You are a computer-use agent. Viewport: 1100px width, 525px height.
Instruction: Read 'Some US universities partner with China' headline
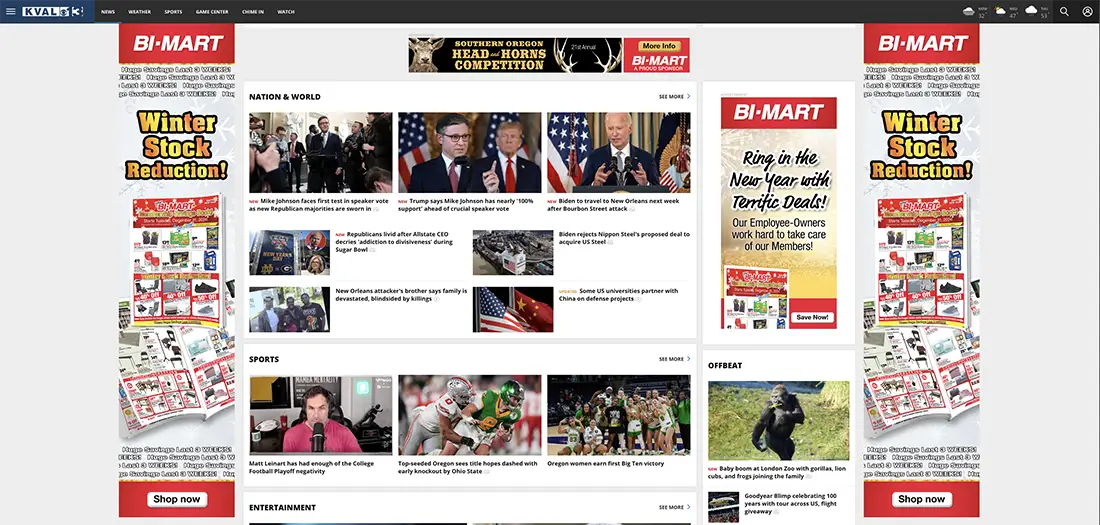click(619, 295)
